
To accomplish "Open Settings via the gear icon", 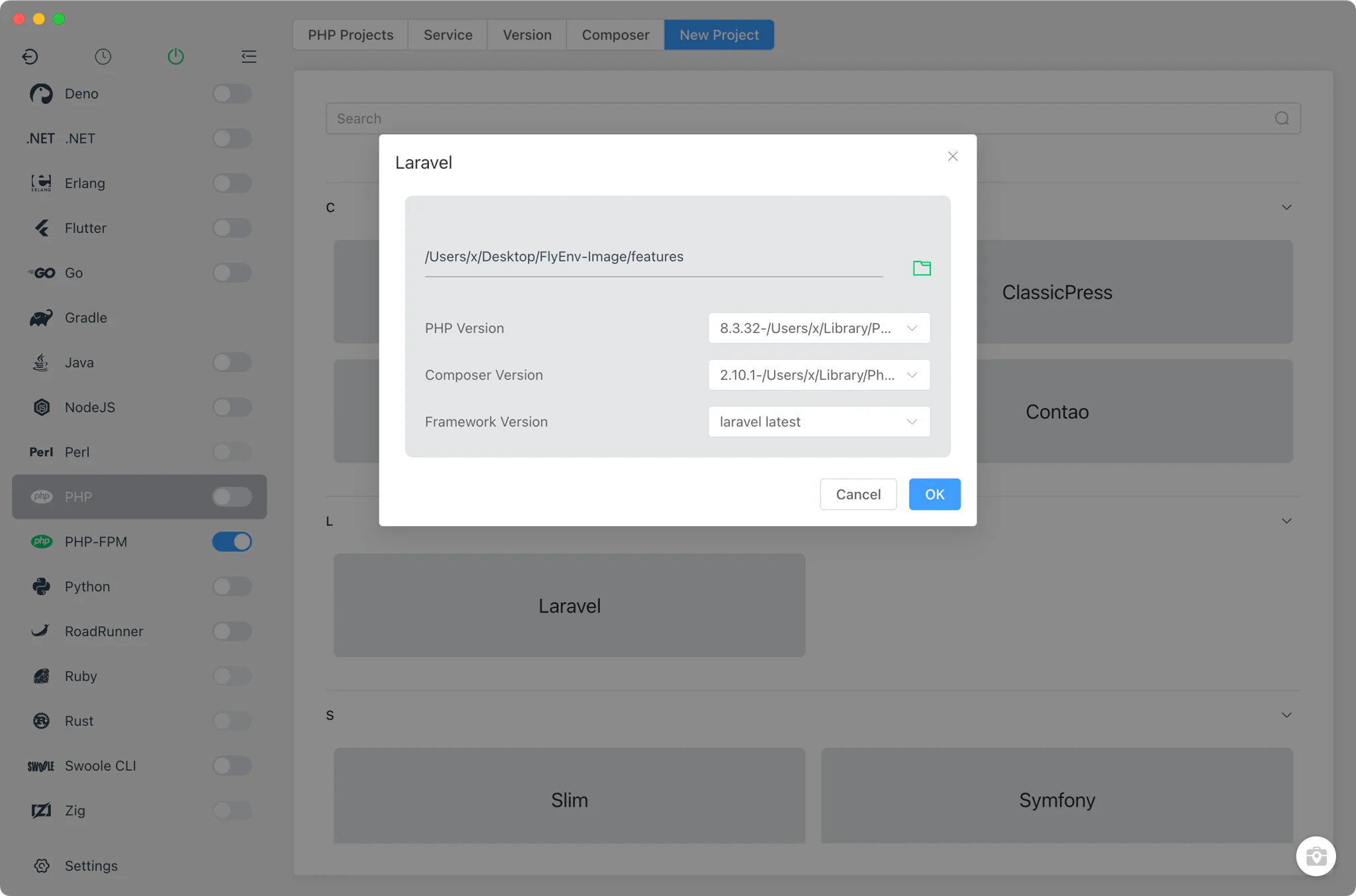I will pos(42,866).
